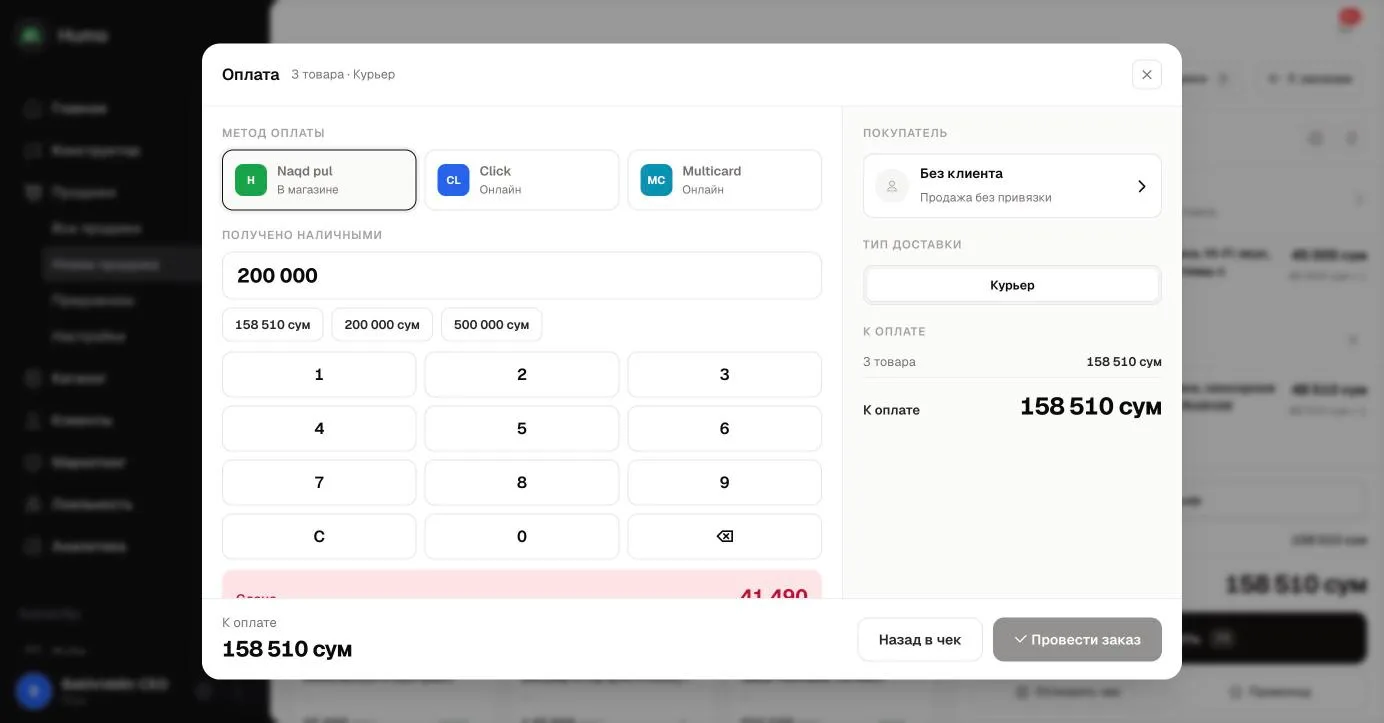Click the customer avatar icon

(x=892, y=186)
